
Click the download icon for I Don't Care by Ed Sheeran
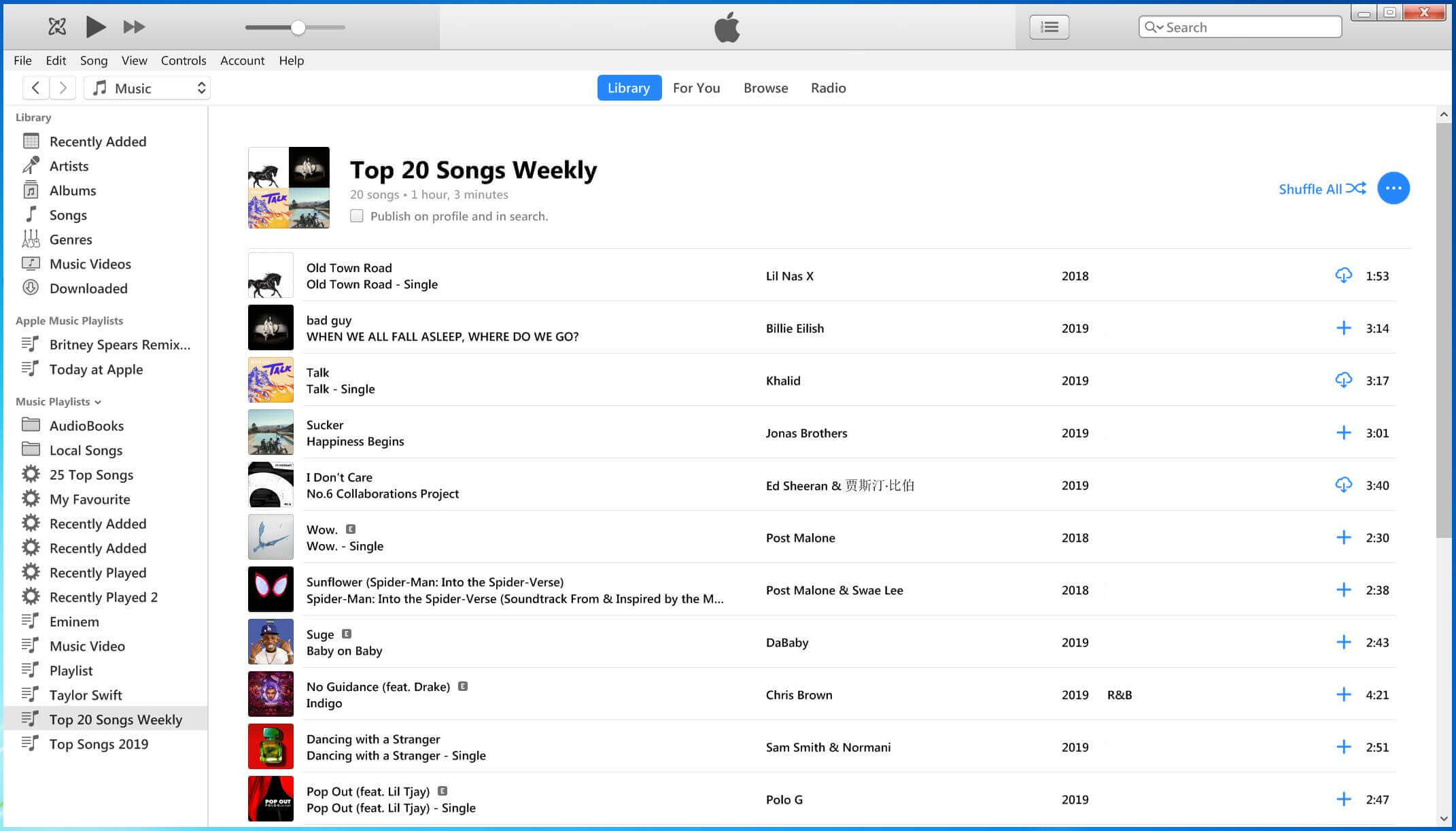tap(1344, 485)
